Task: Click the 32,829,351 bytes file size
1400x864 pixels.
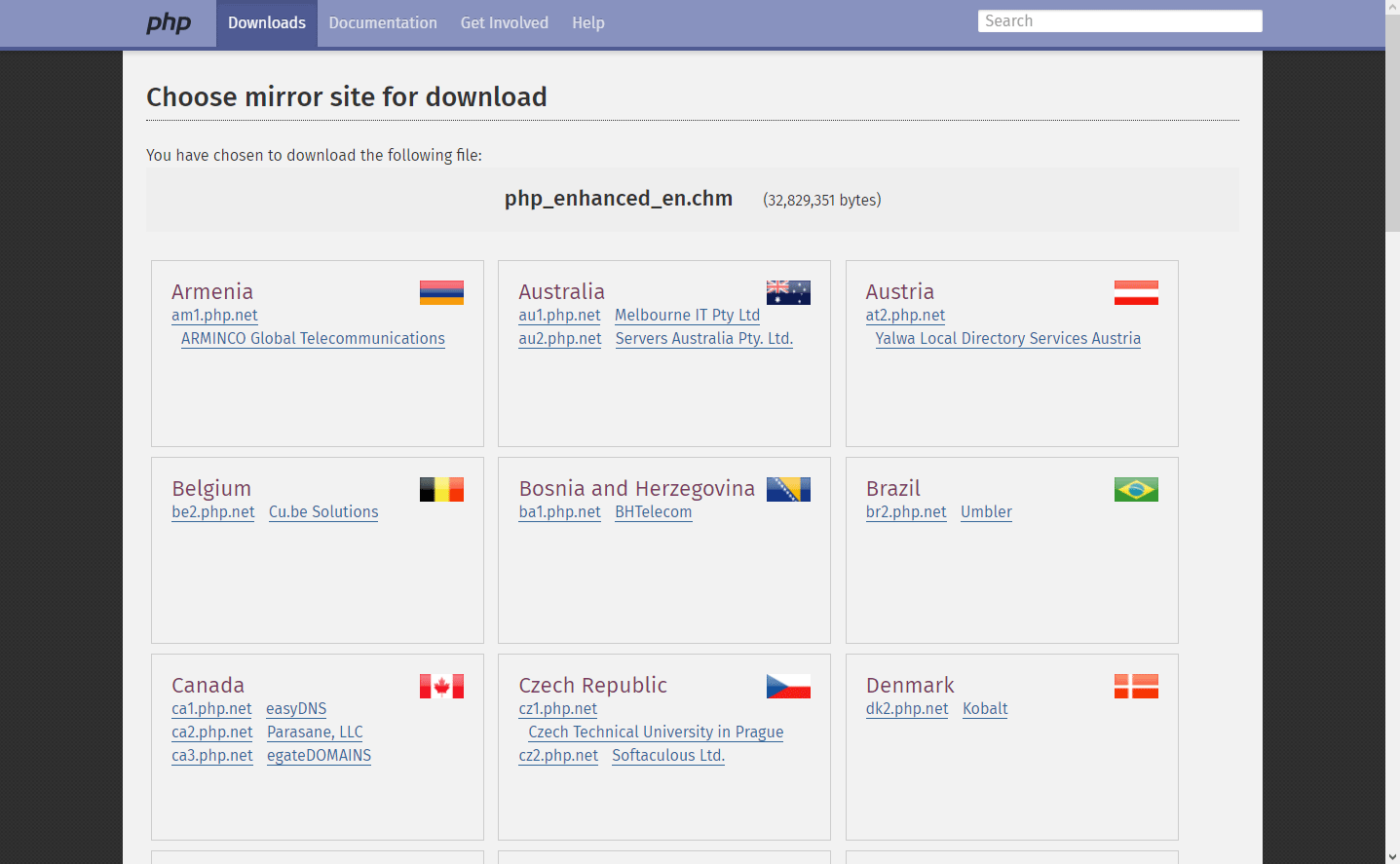Action: pyautogui.click(x=822, y=200)
